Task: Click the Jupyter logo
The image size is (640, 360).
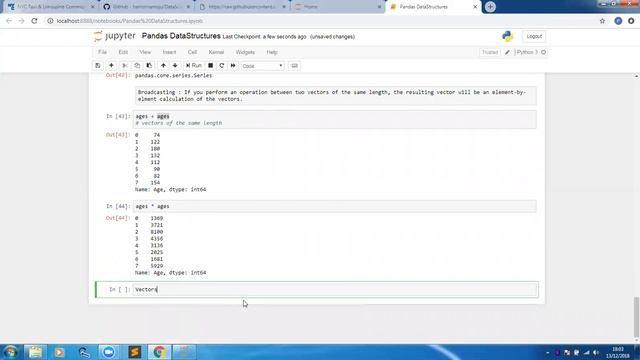Action: click(115, 36)
